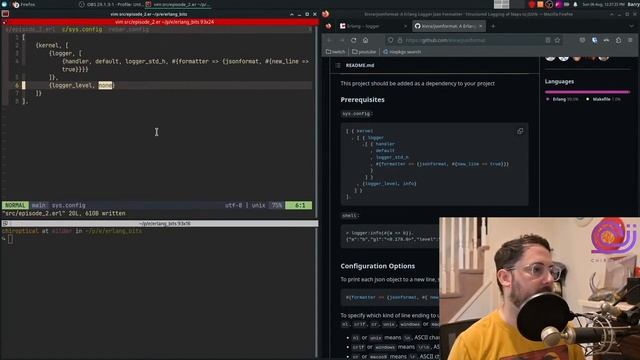Click lower terminal pane title bar
Viewport: 640px width, 360px height.
tap(159, 224)
